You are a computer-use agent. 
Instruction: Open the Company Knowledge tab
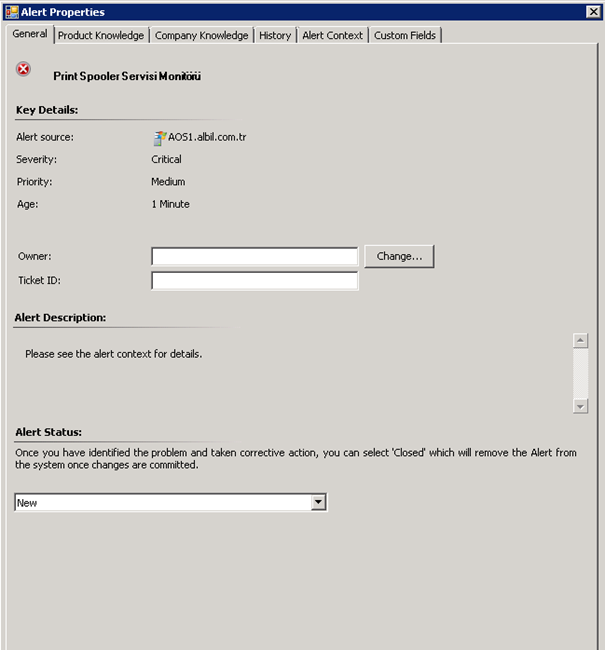tap(202, 36)
